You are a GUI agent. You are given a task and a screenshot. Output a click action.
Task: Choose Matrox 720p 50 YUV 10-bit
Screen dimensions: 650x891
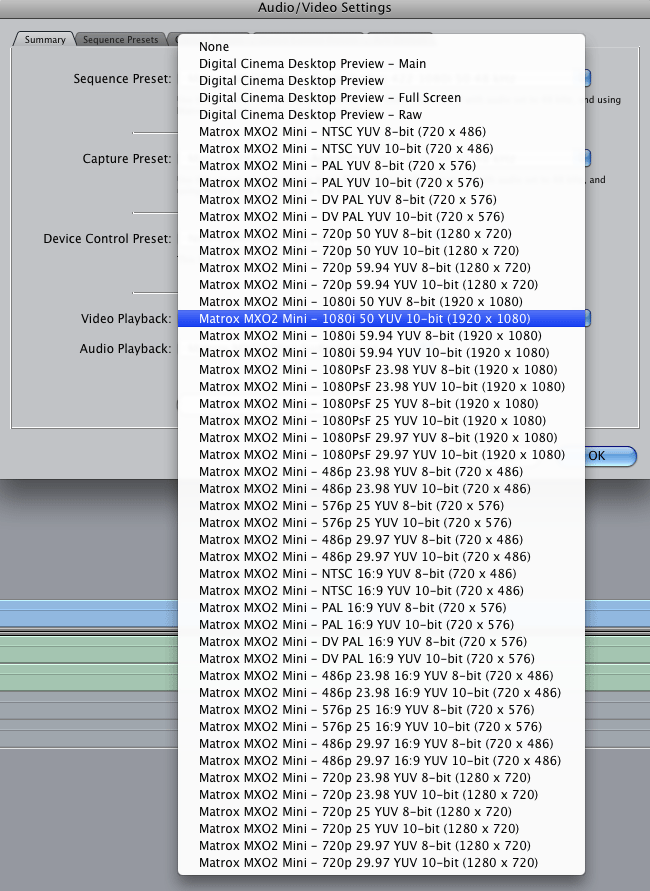pos(360,251)
